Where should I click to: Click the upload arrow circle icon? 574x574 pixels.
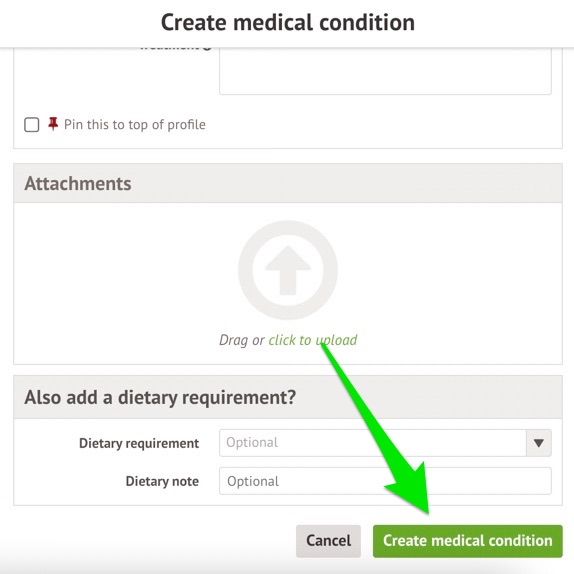288,270
